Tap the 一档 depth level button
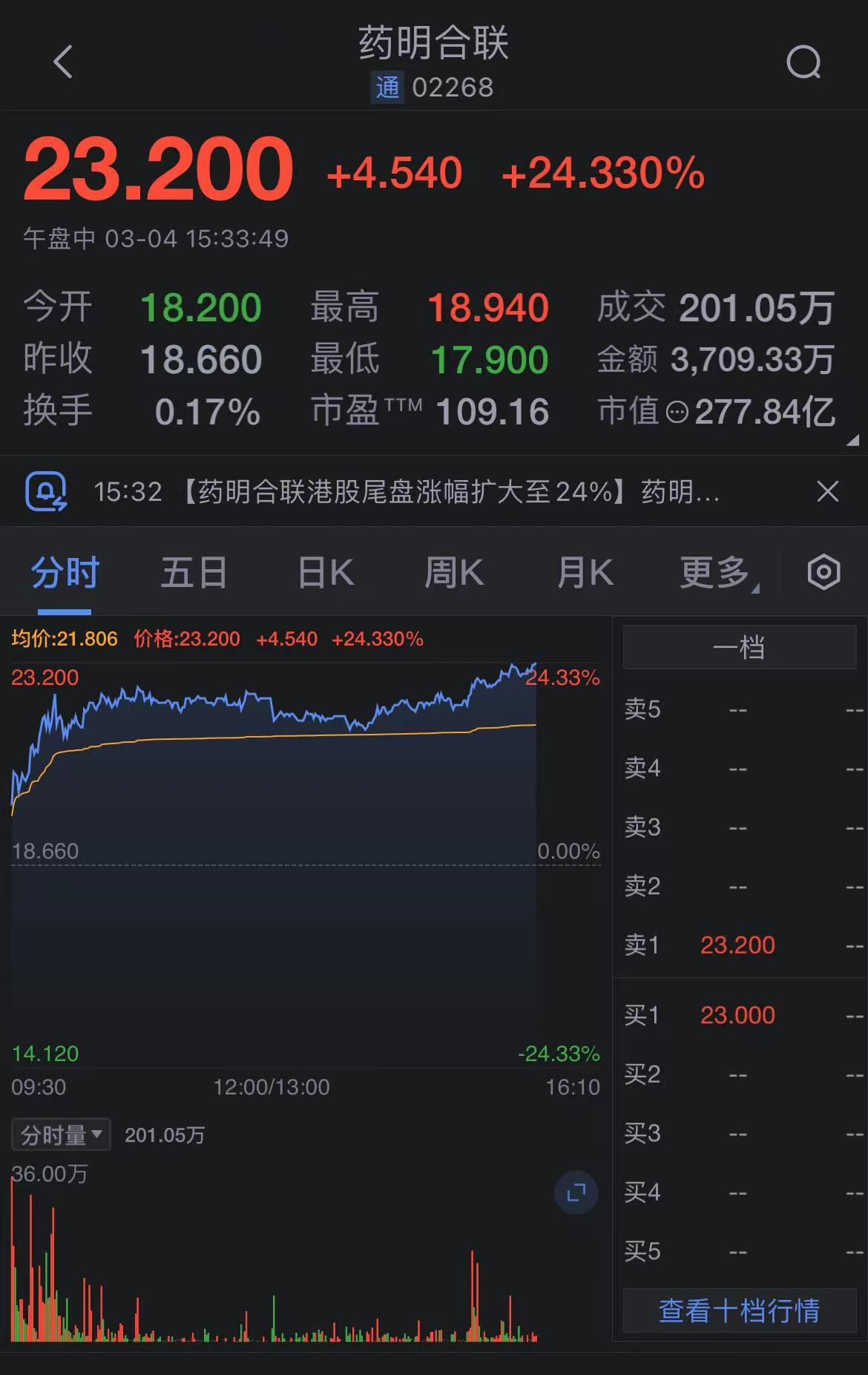The height and width of the screenshot is (1375, 868). (x=740, y=647)
